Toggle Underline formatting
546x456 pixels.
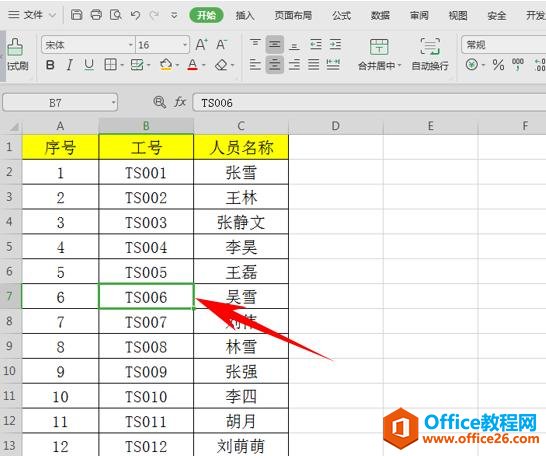click(89, 65)
